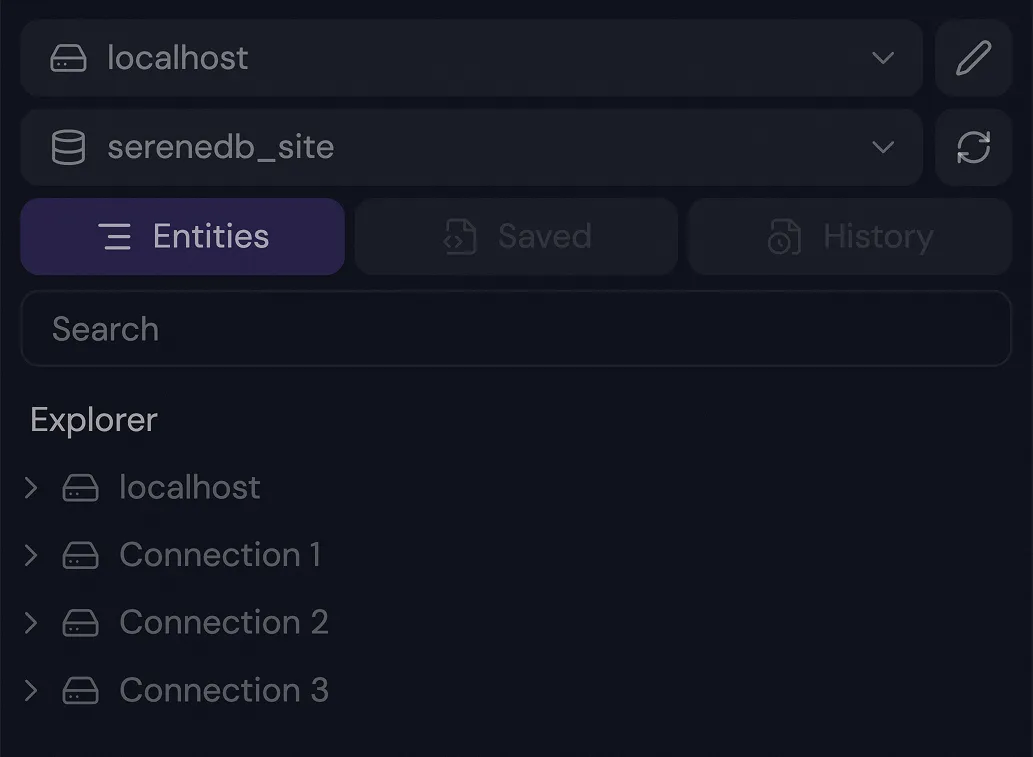Open the localhost connection dropdown
This screenshot has height=757, width=1033.
471,58
